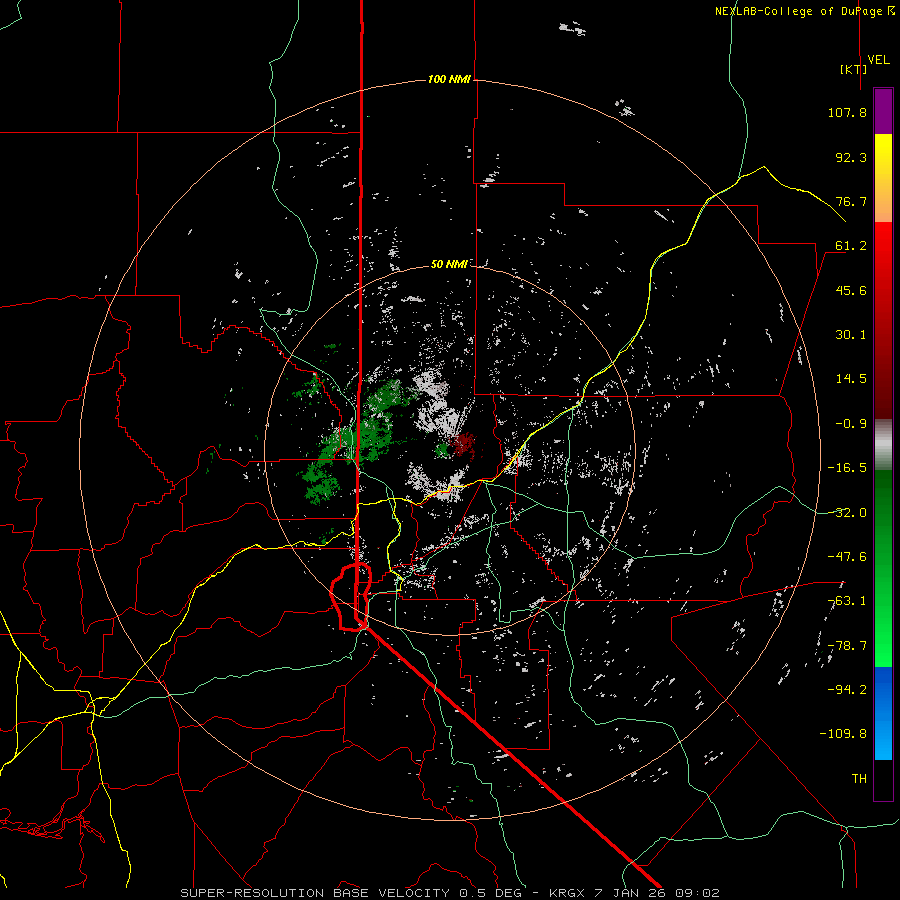Click the 76.7 velocity scale value

click(x=851, y=201)
